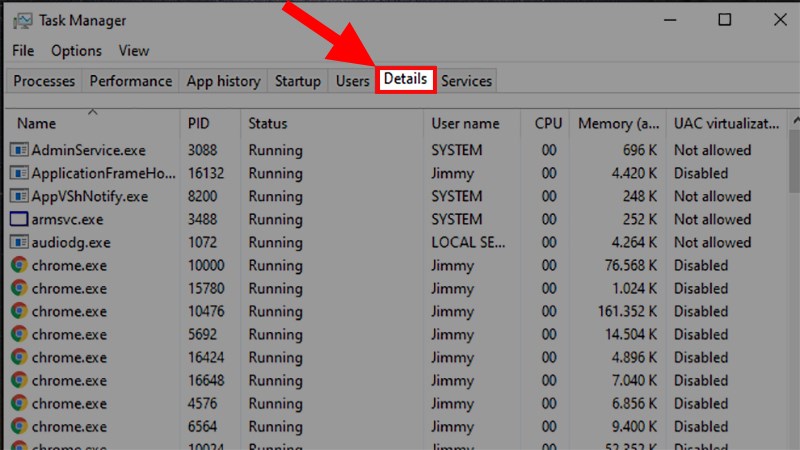
Task: Click the ApplicationFrameHost process icon
Action: pos(19,173)
